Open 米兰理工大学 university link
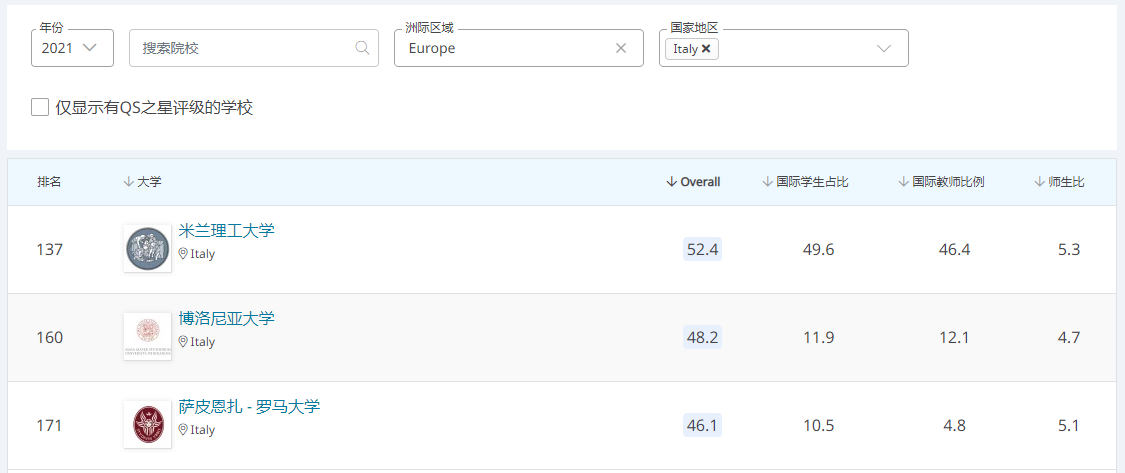 click(x=227, y=230)
